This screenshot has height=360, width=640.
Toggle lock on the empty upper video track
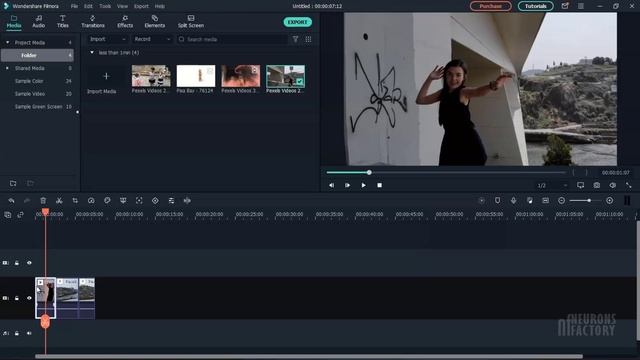(x=17, y=263)
